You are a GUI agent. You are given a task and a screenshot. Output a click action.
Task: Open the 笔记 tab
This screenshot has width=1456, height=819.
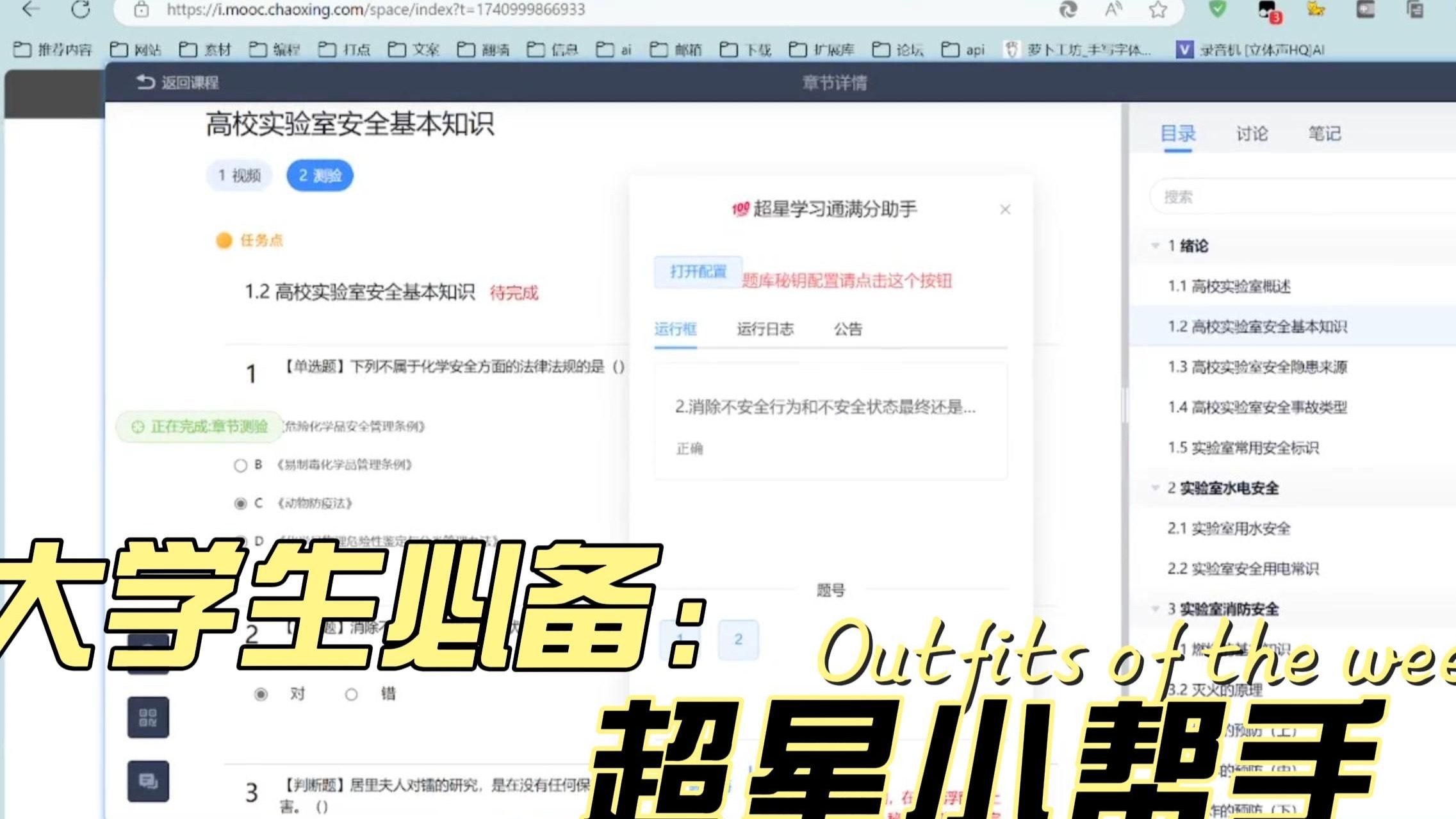point(1324,134)
